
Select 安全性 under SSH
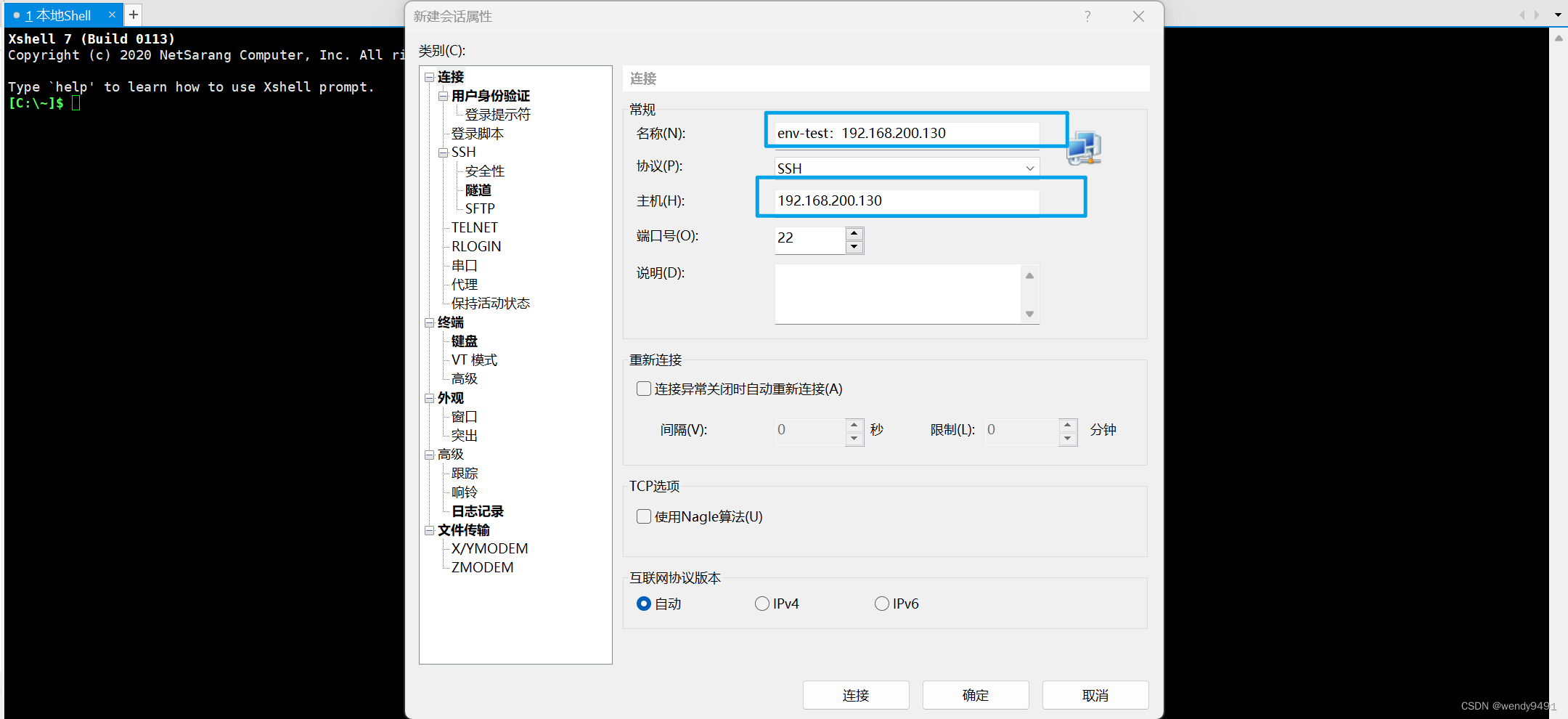(485, 171)
